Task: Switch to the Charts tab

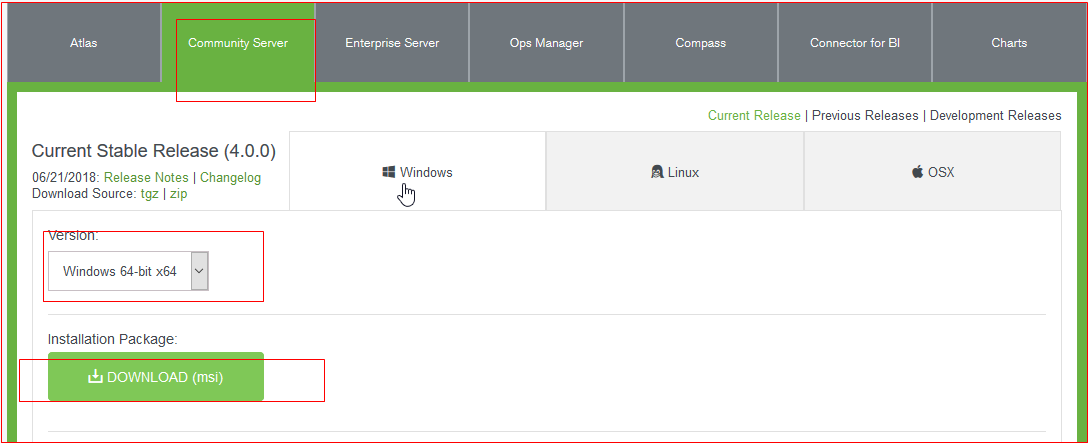Action: (x=1009, y=43)
